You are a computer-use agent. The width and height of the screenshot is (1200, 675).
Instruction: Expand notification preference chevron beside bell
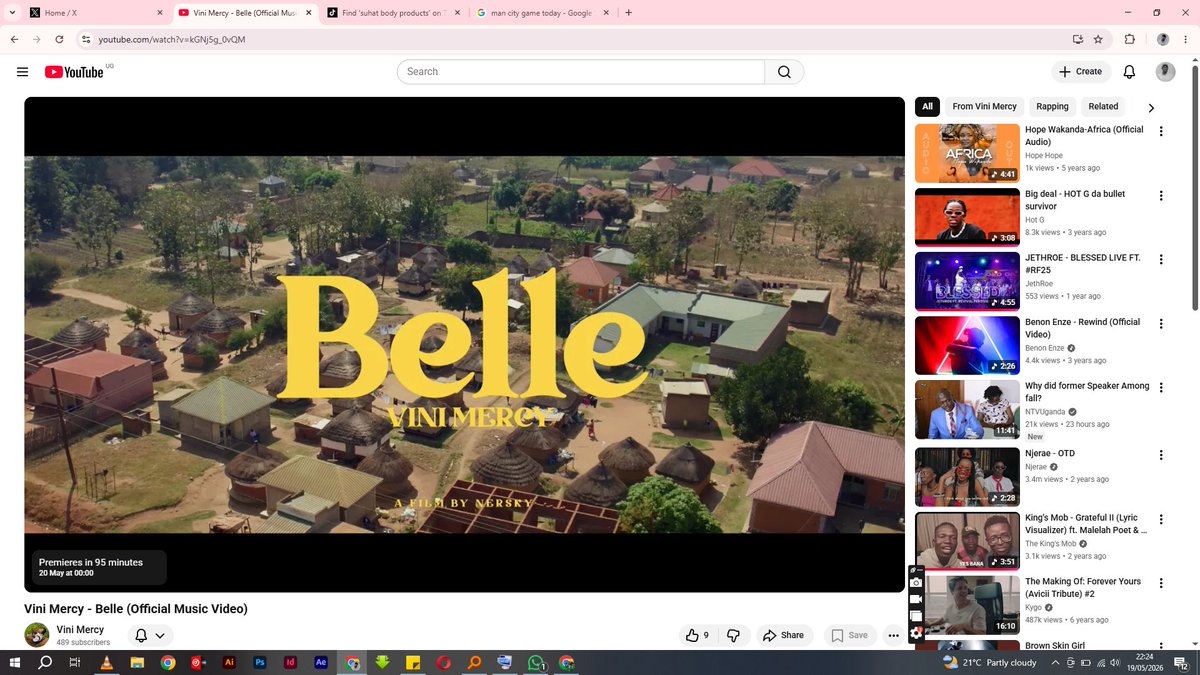coord(160,635)
